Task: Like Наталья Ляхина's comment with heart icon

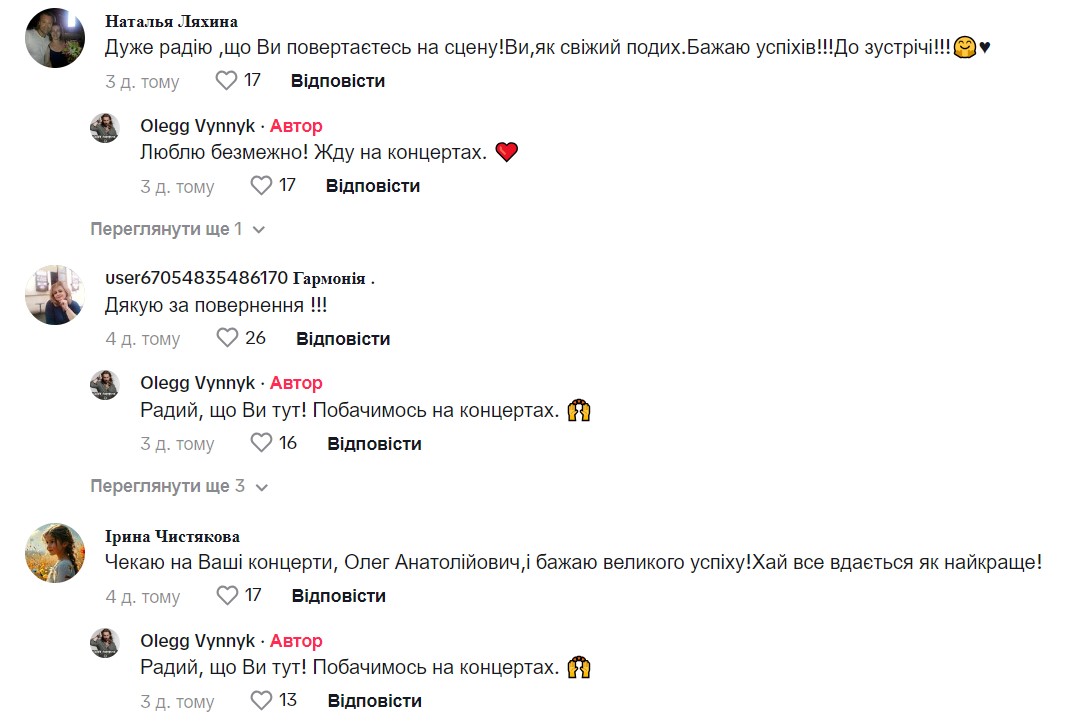Action: click(x=227, y=81)
